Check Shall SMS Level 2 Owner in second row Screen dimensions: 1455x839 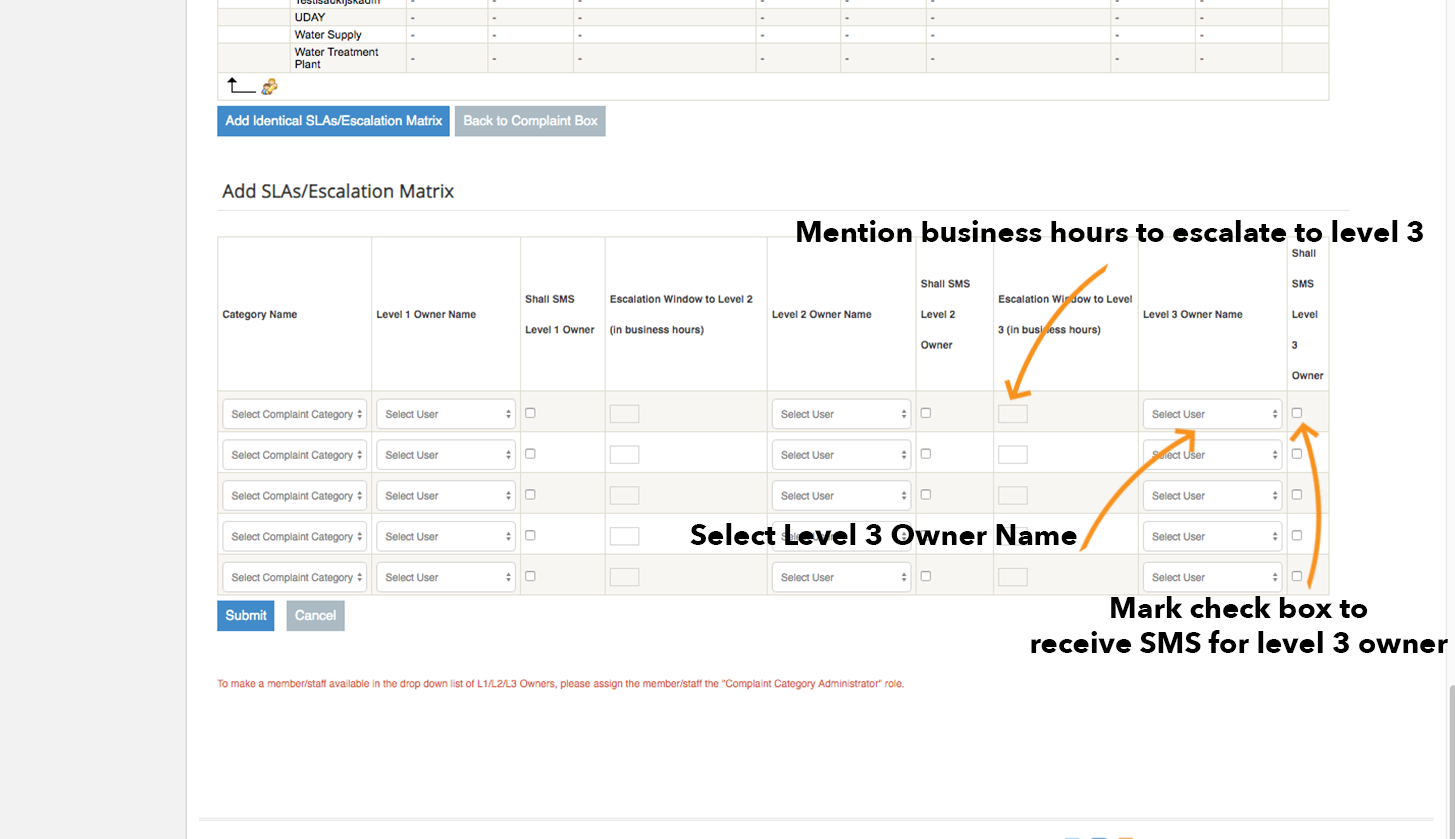click(x=925, y=453)
